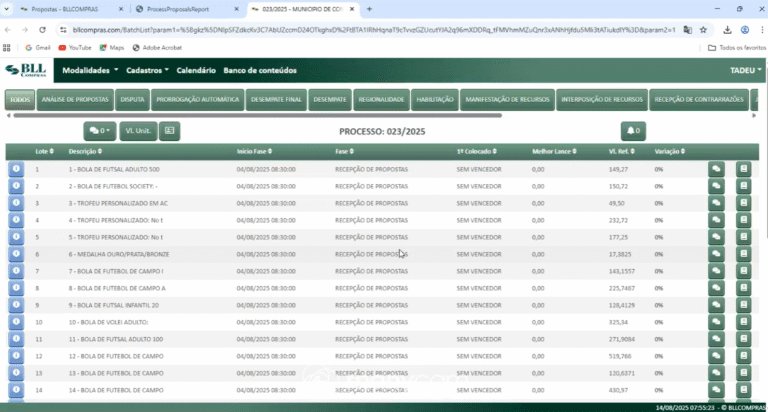Bookmark this page with star icon
Image resolution: width=768 pixels, height=412 pixels.
(x=703, y=30)
